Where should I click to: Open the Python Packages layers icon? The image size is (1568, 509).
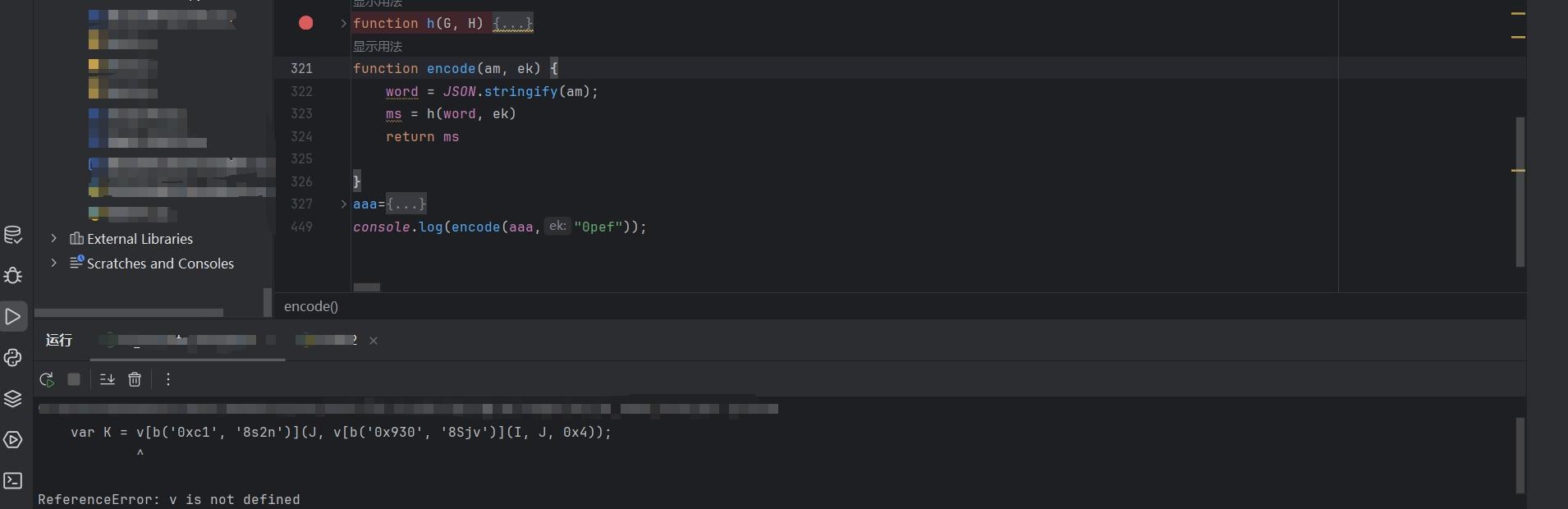(13, 398)
